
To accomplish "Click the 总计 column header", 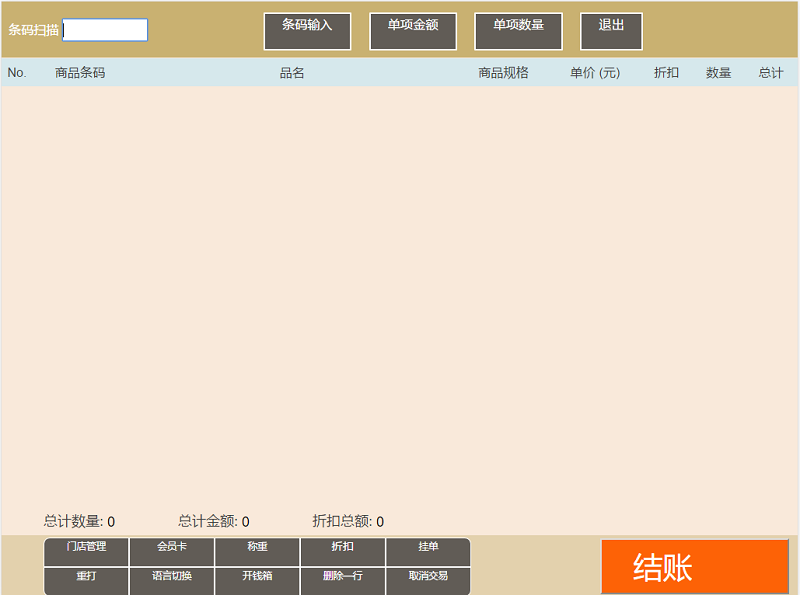I will 770,73.
